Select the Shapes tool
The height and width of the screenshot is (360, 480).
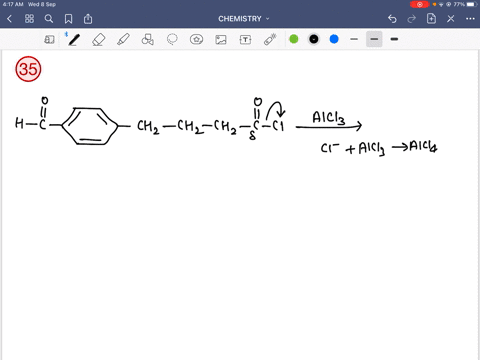point(148,39)
